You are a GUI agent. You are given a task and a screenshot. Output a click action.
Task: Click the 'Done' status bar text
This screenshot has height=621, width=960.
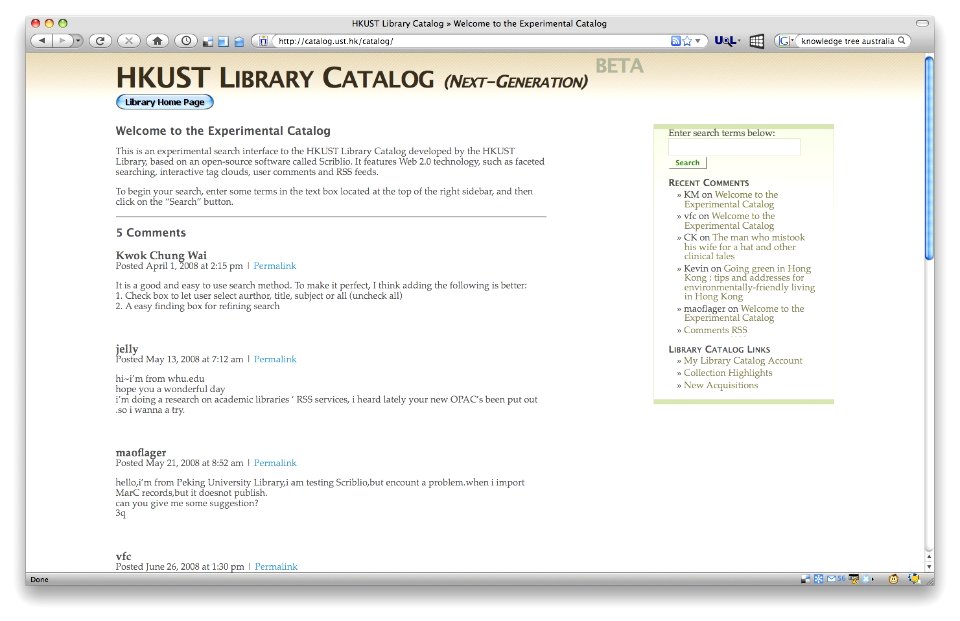click(39, 579)
